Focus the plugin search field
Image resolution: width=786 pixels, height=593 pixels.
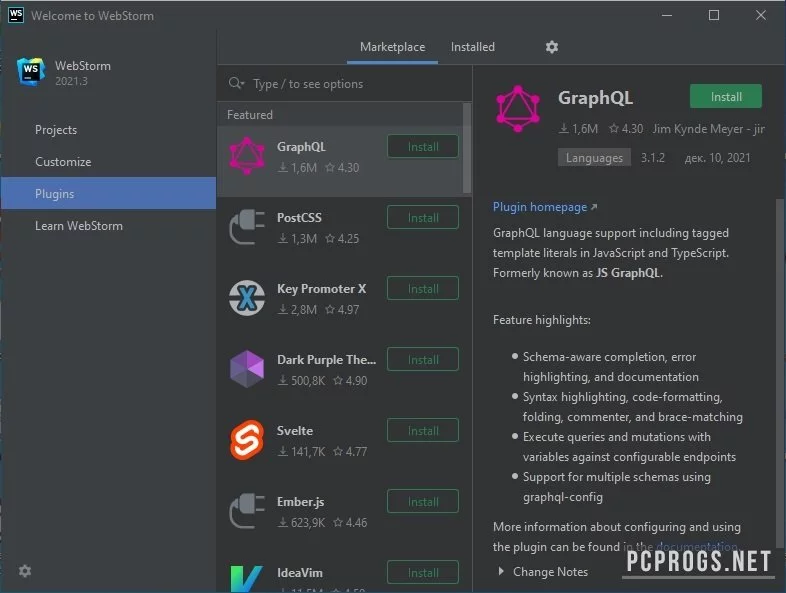pos(345,84)
